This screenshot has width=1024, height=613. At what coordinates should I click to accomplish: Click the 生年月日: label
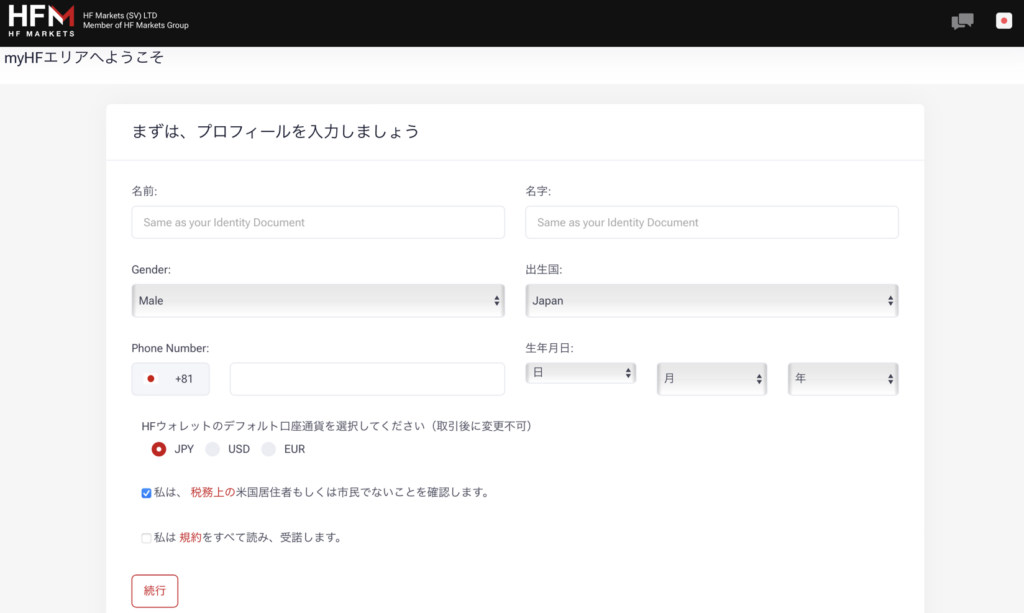(x=549, y=348)
